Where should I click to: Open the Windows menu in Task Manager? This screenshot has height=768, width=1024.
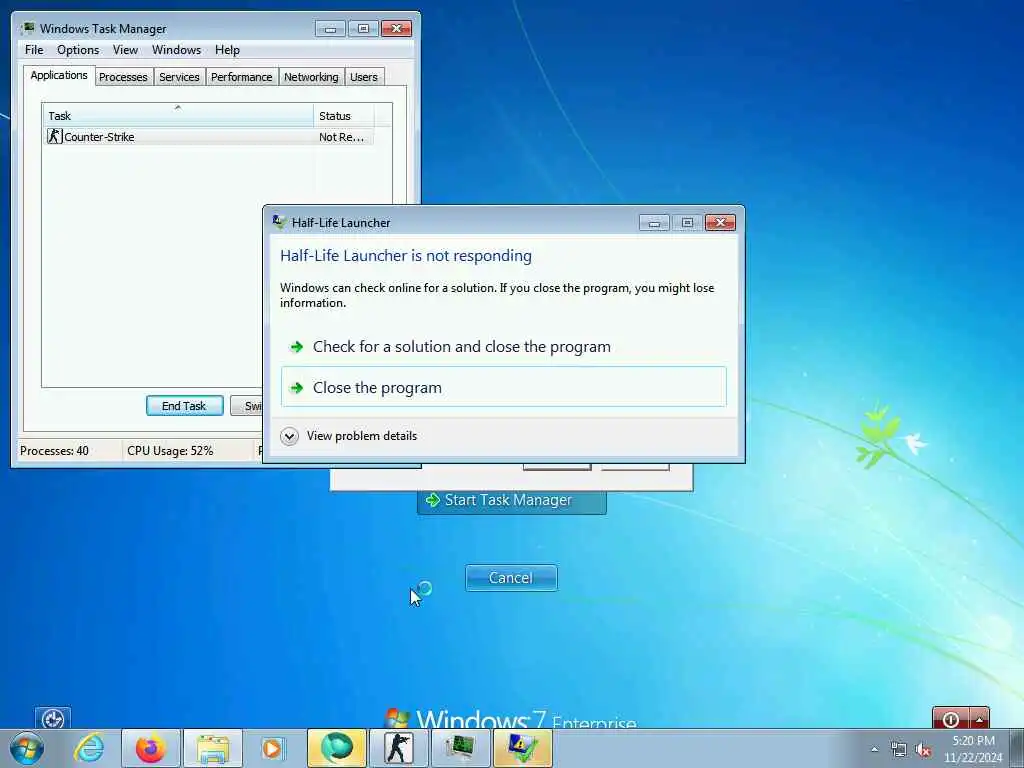pos(176,50)
